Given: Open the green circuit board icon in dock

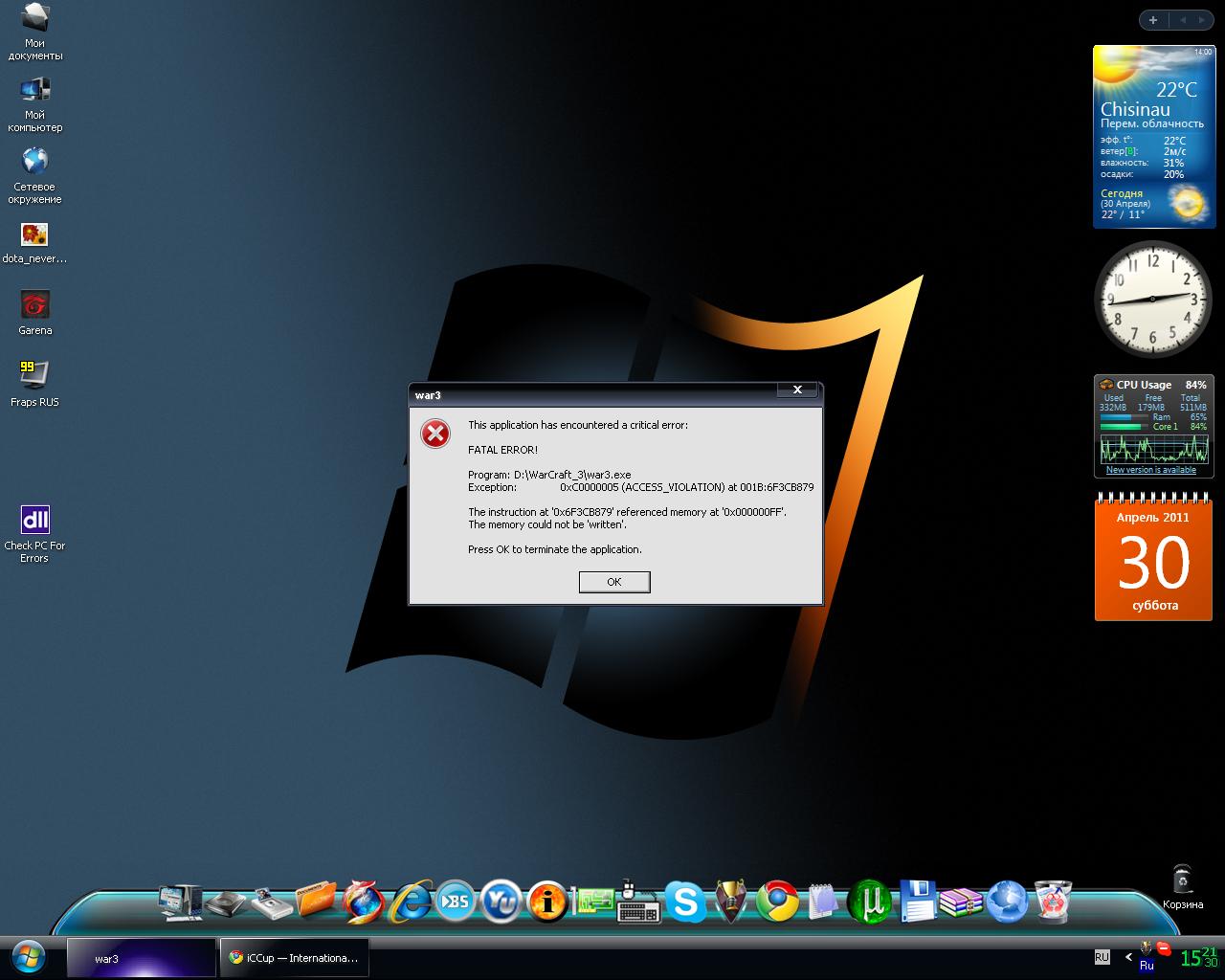Looking at the screenshot, I should pyautogui.click(x=593, y=902).
